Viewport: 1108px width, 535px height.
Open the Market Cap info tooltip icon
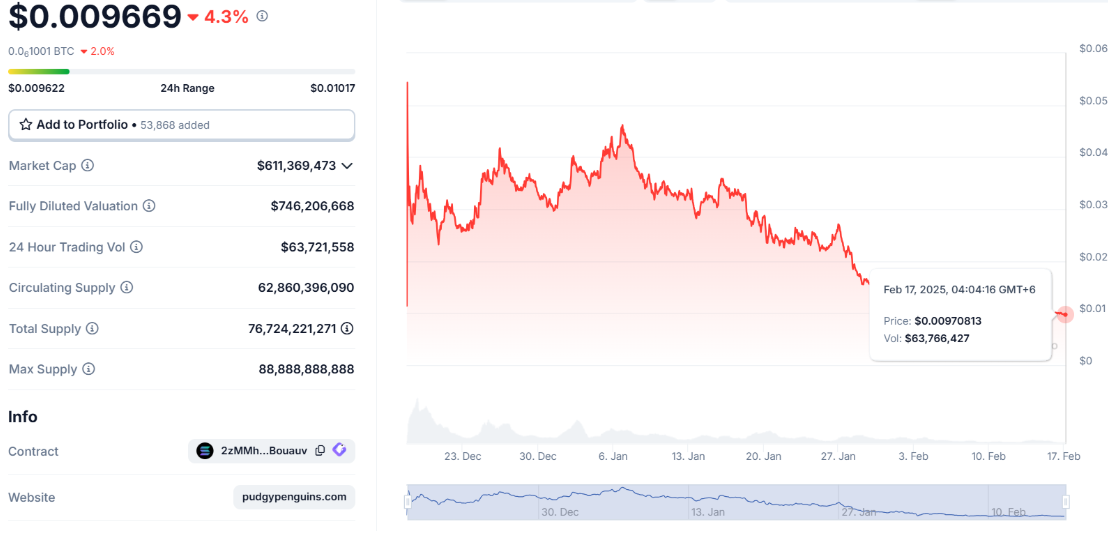pos(88,165)
